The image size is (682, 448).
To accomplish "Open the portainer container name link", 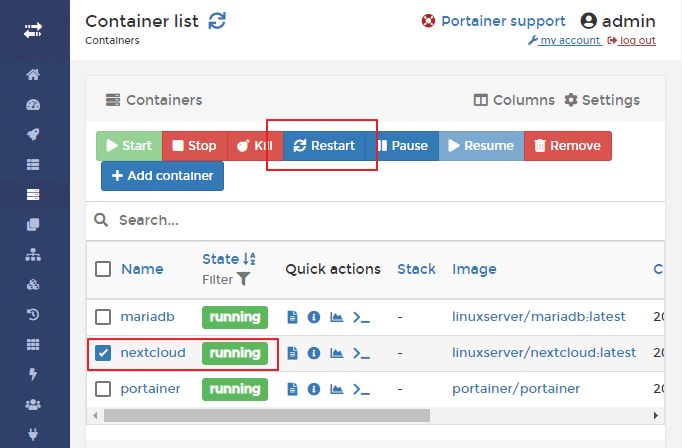I will [150, 389].
